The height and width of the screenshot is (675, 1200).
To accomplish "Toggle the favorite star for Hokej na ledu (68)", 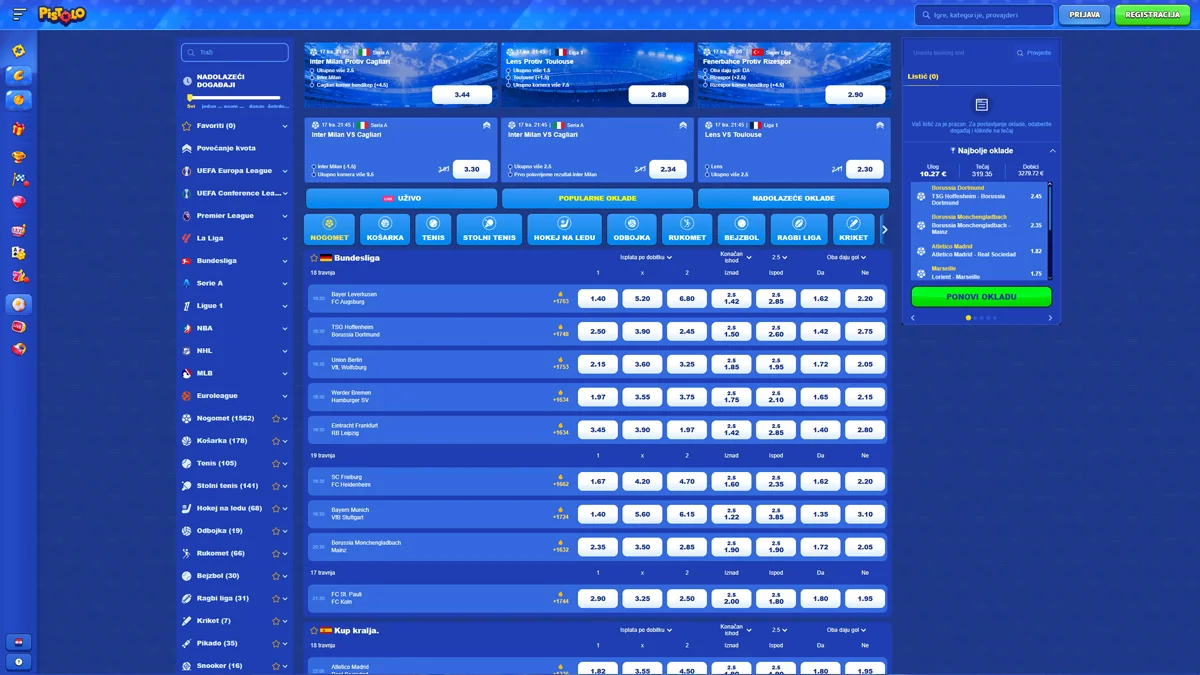I will pyautogui.click(x=276, y=508).
